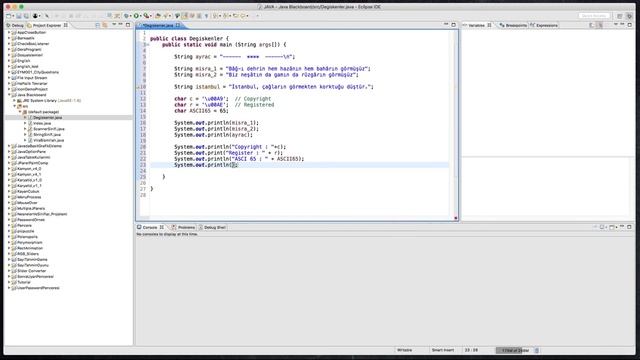
Task: Select the Polymorphism project
Action: tap(29, 242)
